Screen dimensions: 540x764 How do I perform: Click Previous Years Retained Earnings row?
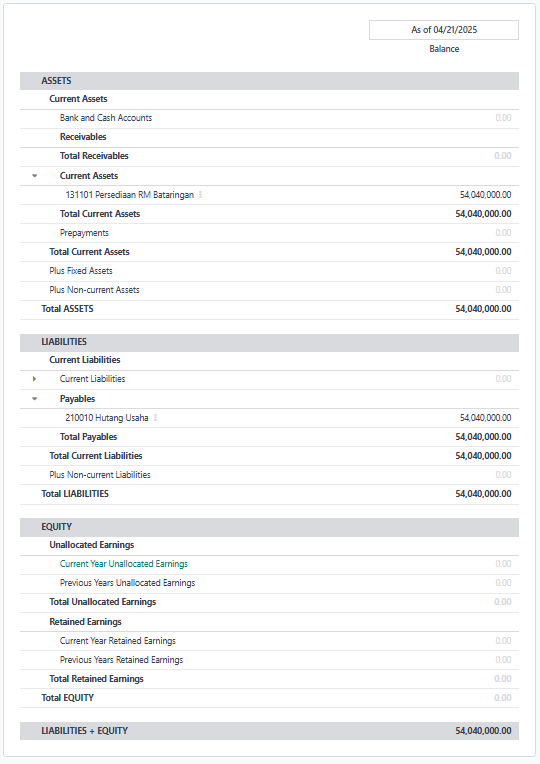tap(269, 660)
